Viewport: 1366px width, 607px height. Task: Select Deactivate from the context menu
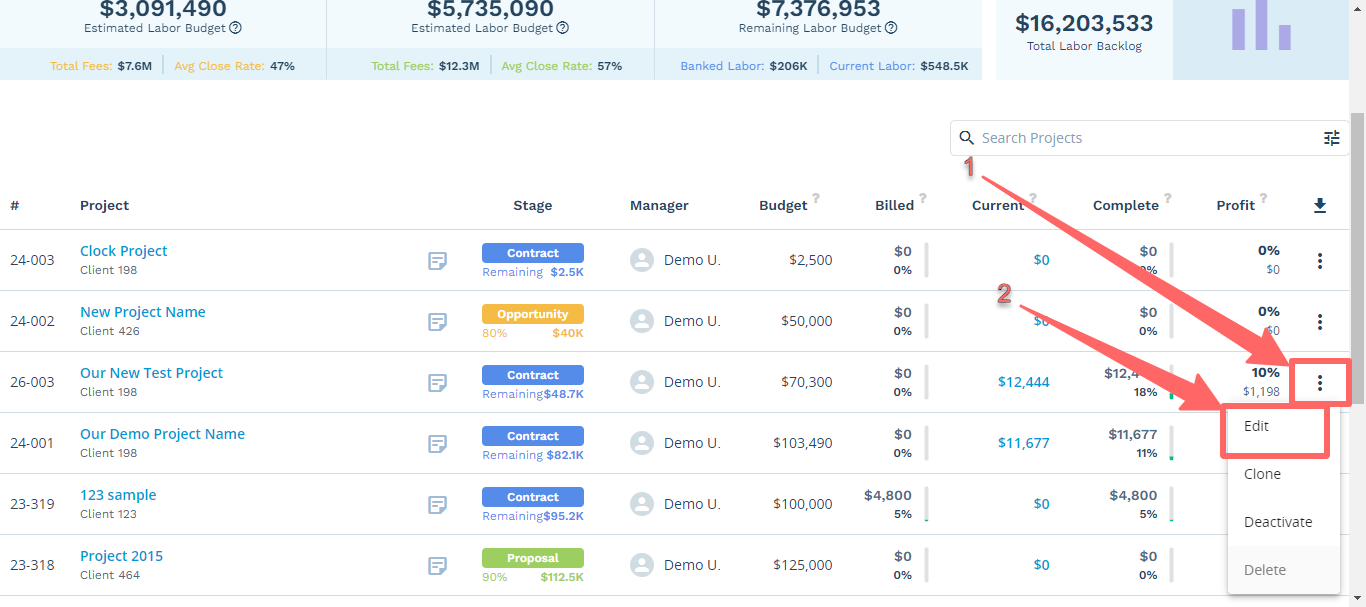coord(1284,522)
